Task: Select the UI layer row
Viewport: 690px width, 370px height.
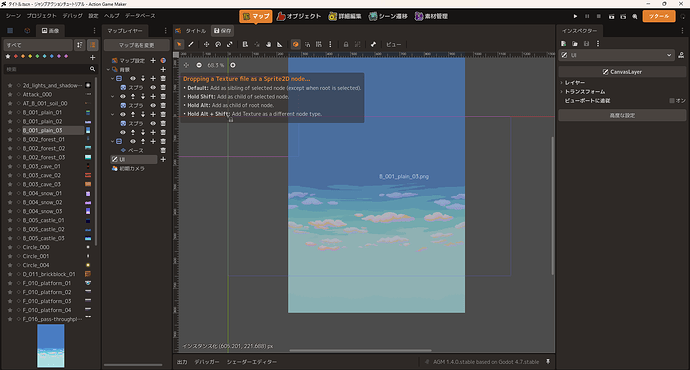Action: 134,159
